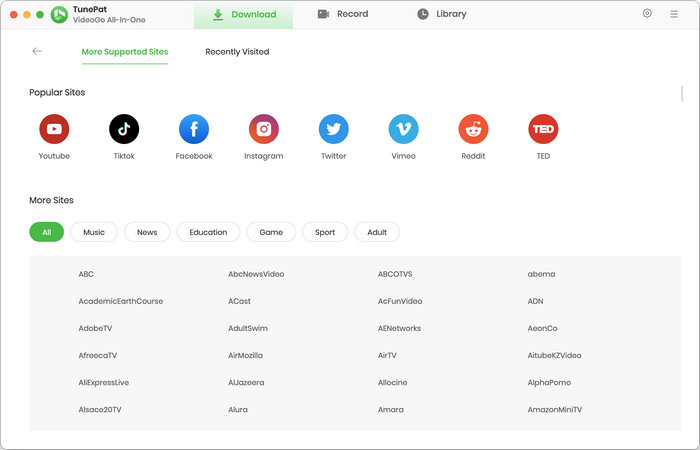Image resolution: width=700 pixels, height=450 pixels.
Task: Open the AirMozilla site entry
Action: 246,355
